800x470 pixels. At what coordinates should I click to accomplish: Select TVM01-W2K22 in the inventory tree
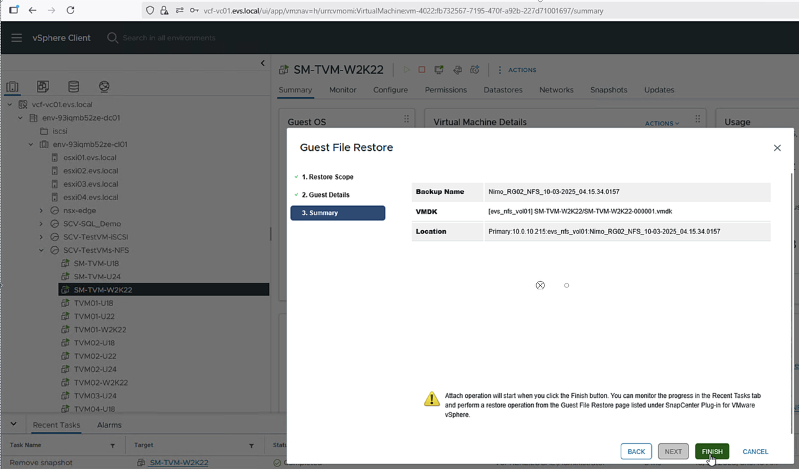(x=100, y=329)
